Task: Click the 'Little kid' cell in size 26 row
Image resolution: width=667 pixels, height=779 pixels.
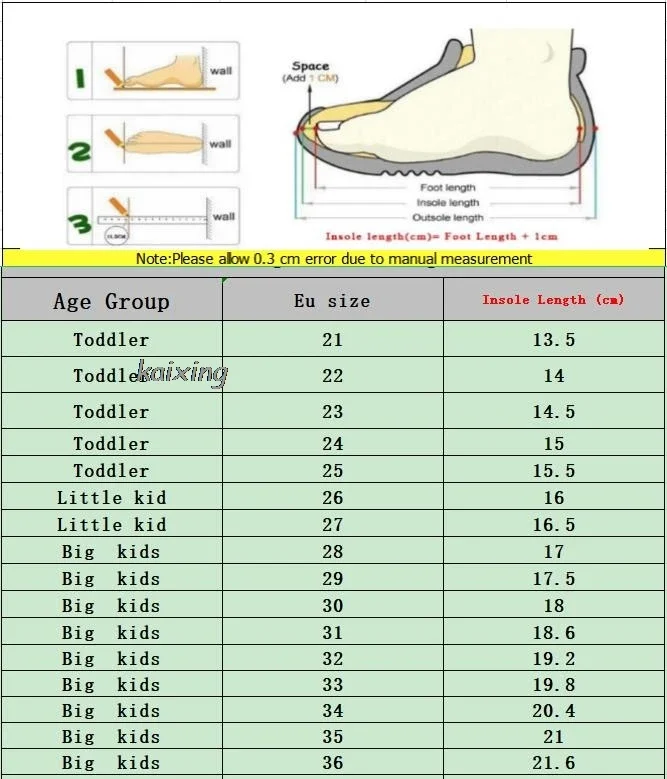Action: tap(112, 496)
